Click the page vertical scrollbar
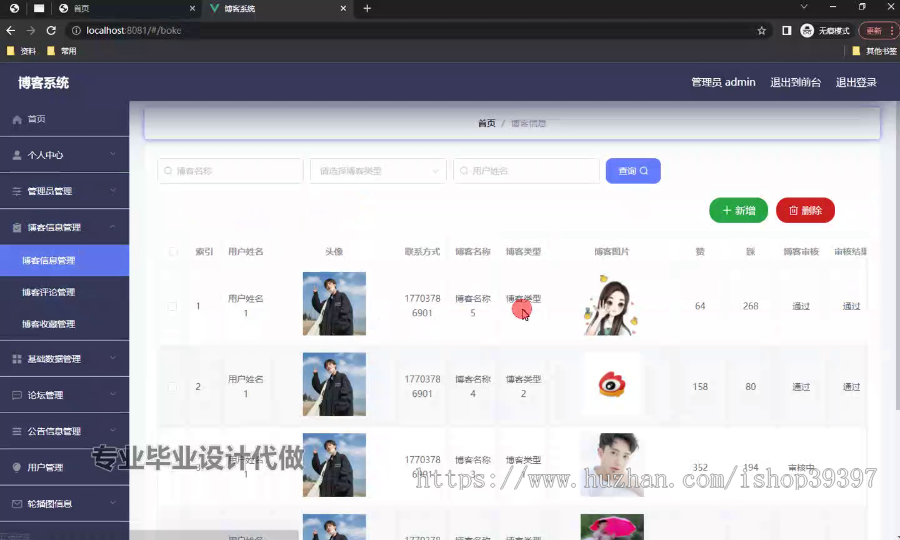 pos(897,255)
